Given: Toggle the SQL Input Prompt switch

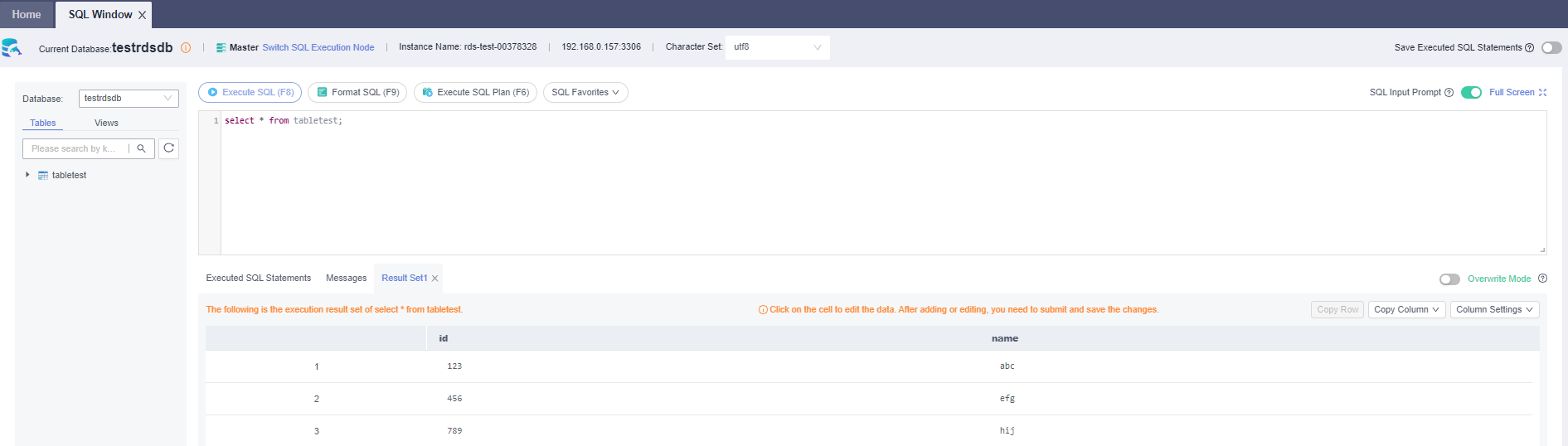Looking at the screenshot, I should click(x=1471, y=93).
